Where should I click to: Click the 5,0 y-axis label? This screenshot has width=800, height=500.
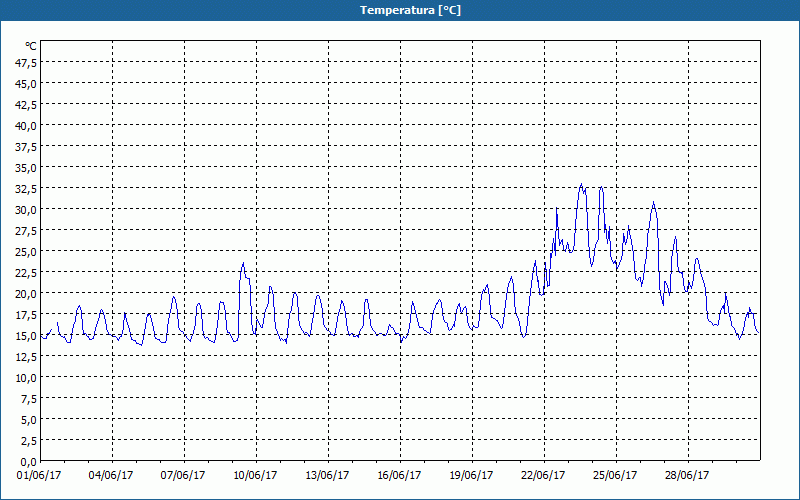[x=29, y=420]
